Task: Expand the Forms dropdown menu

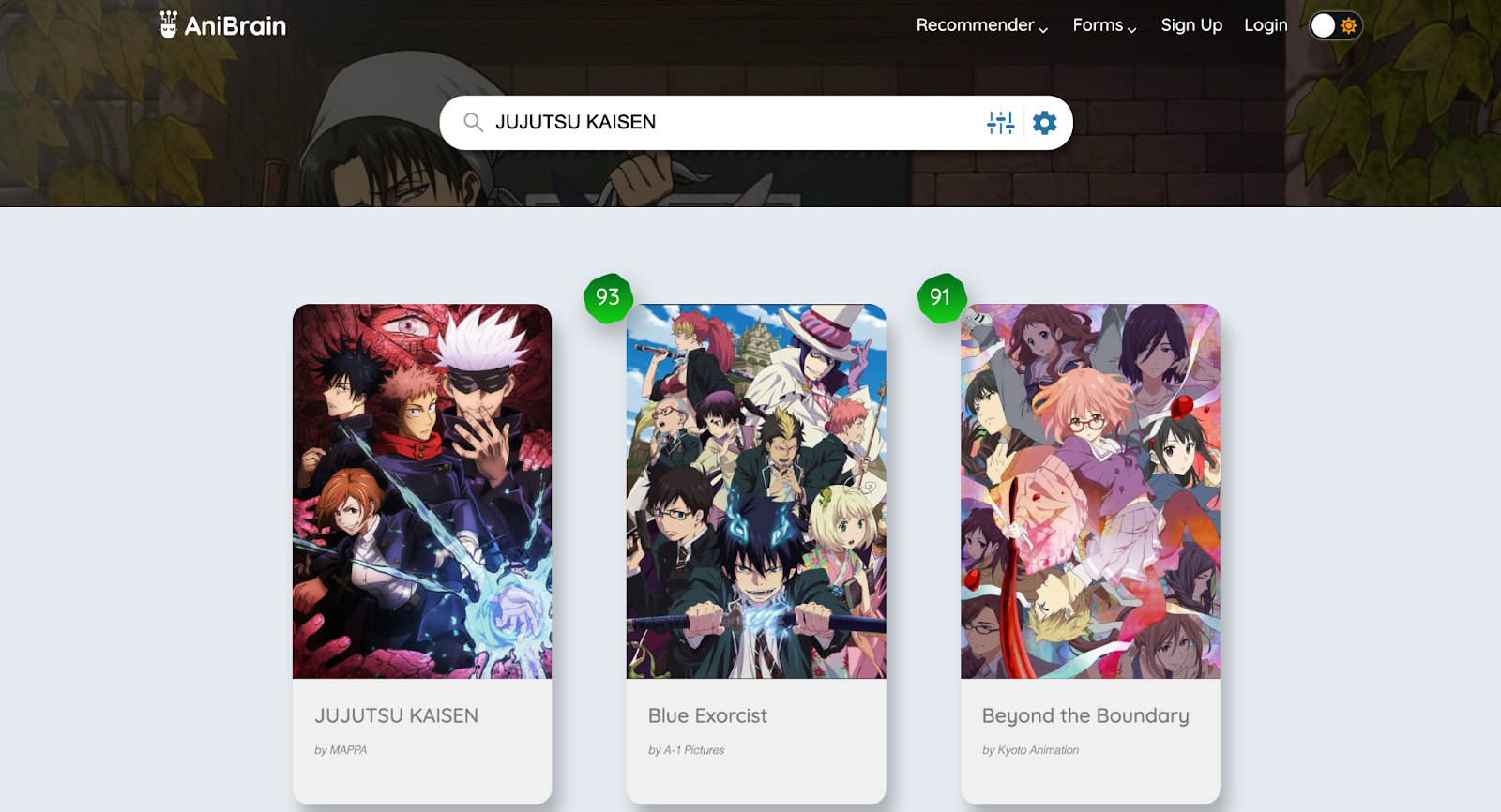Action: [1104, 25]
